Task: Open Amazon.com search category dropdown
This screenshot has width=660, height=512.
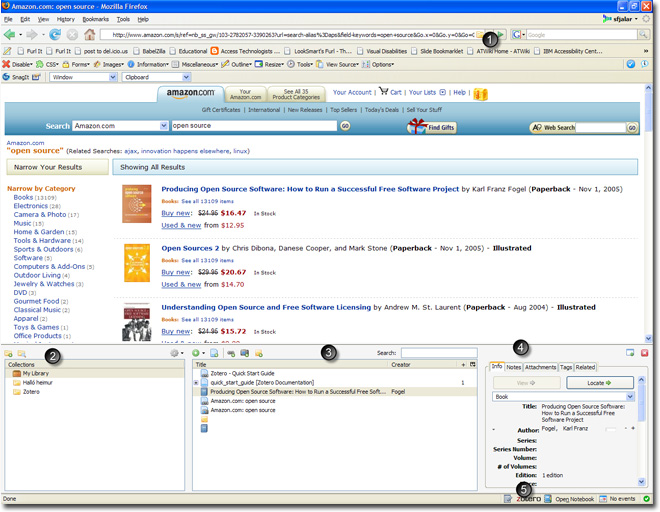Action: pyautogui.click(x=120, y=126)
